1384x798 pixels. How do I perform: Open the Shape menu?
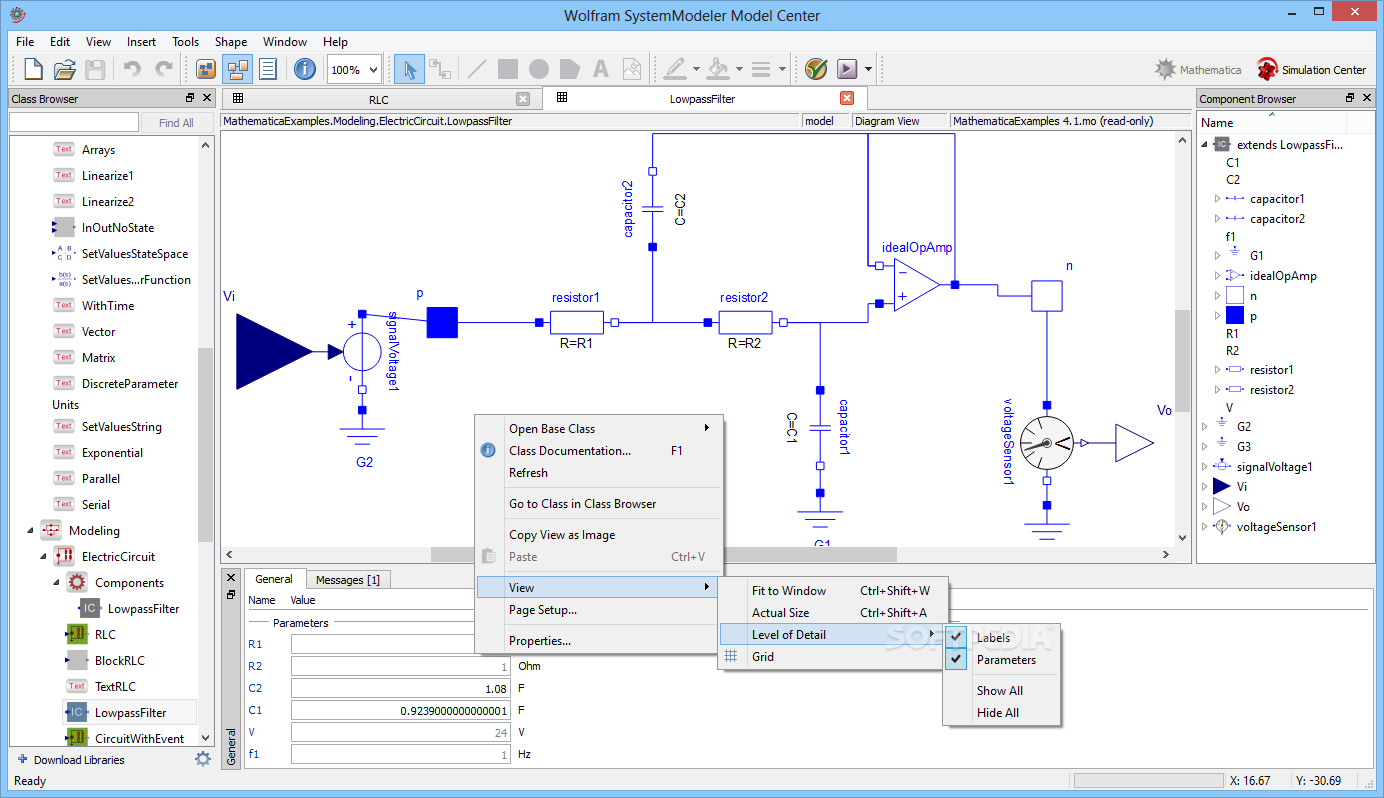231,42
